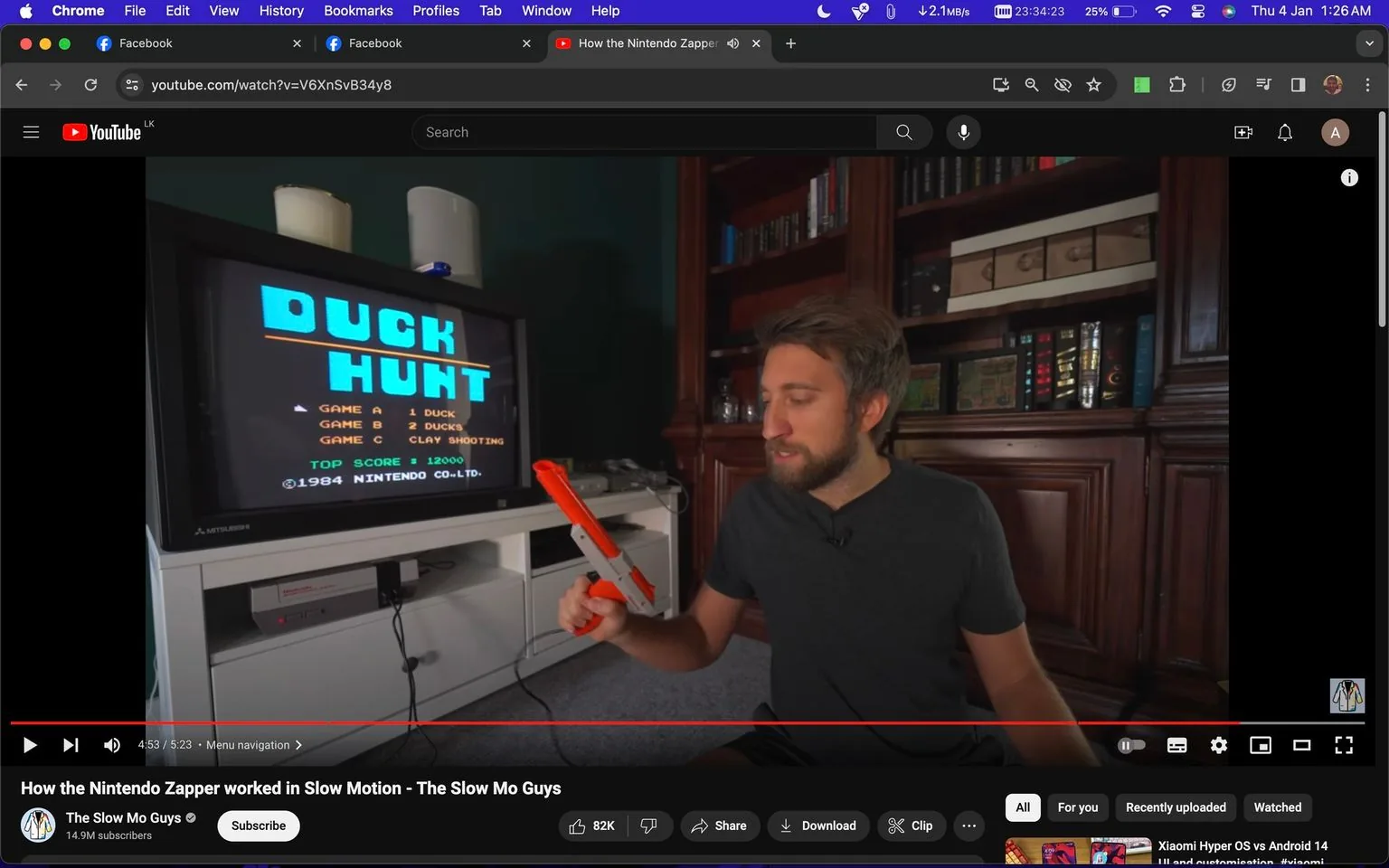Enable subtitles with the captions icon
Screen dimensions: 1389x868
(1176, 744)
